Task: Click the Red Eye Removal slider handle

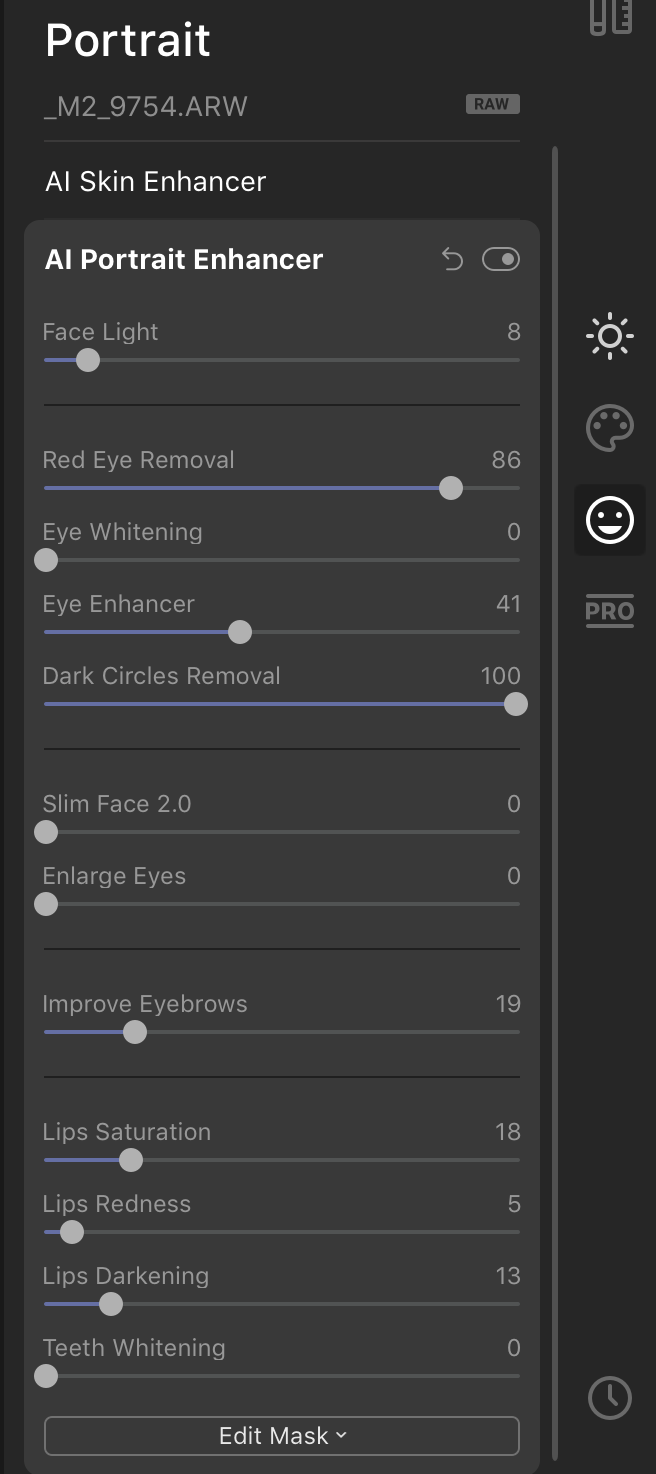Action: pyautogui.click(x=451, y=488)
